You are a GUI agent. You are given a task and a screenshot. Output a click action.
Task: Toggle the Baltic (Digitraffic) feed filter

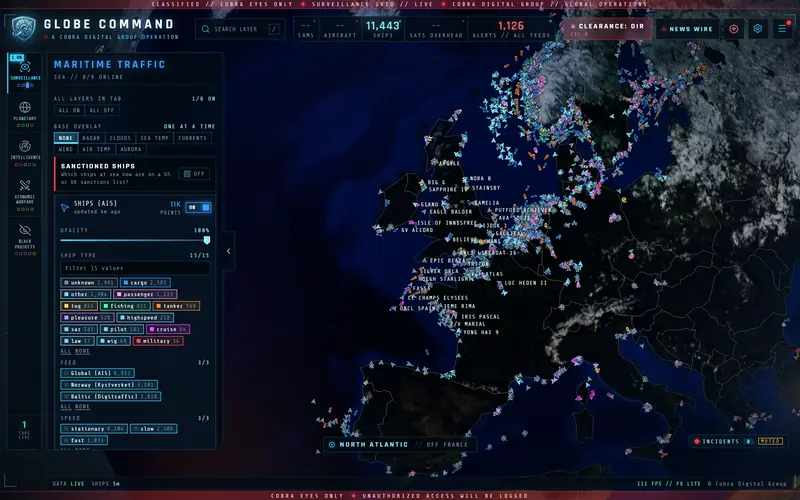coord(111,396)
